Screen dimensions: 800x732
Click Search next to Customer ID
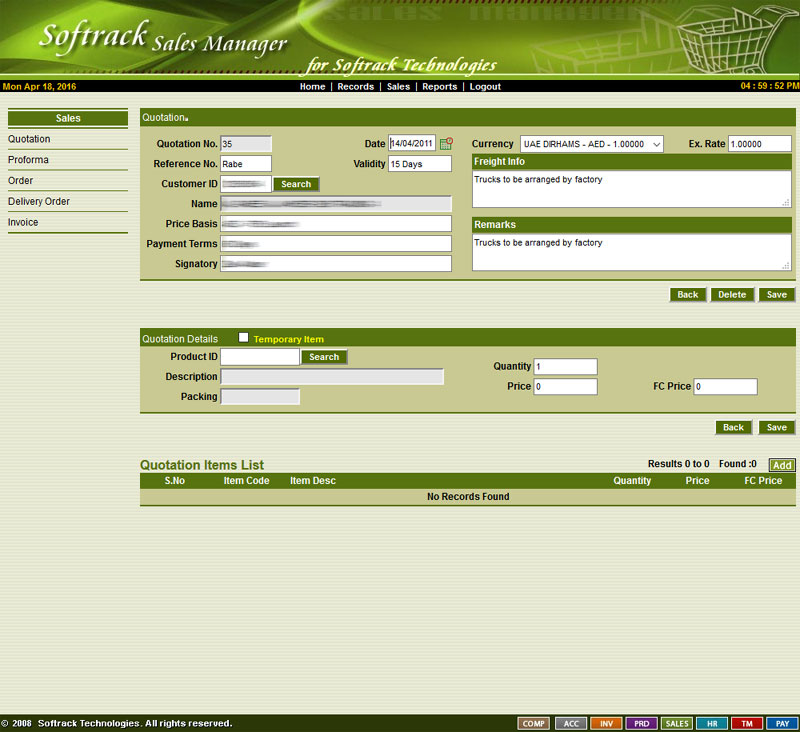296,184
